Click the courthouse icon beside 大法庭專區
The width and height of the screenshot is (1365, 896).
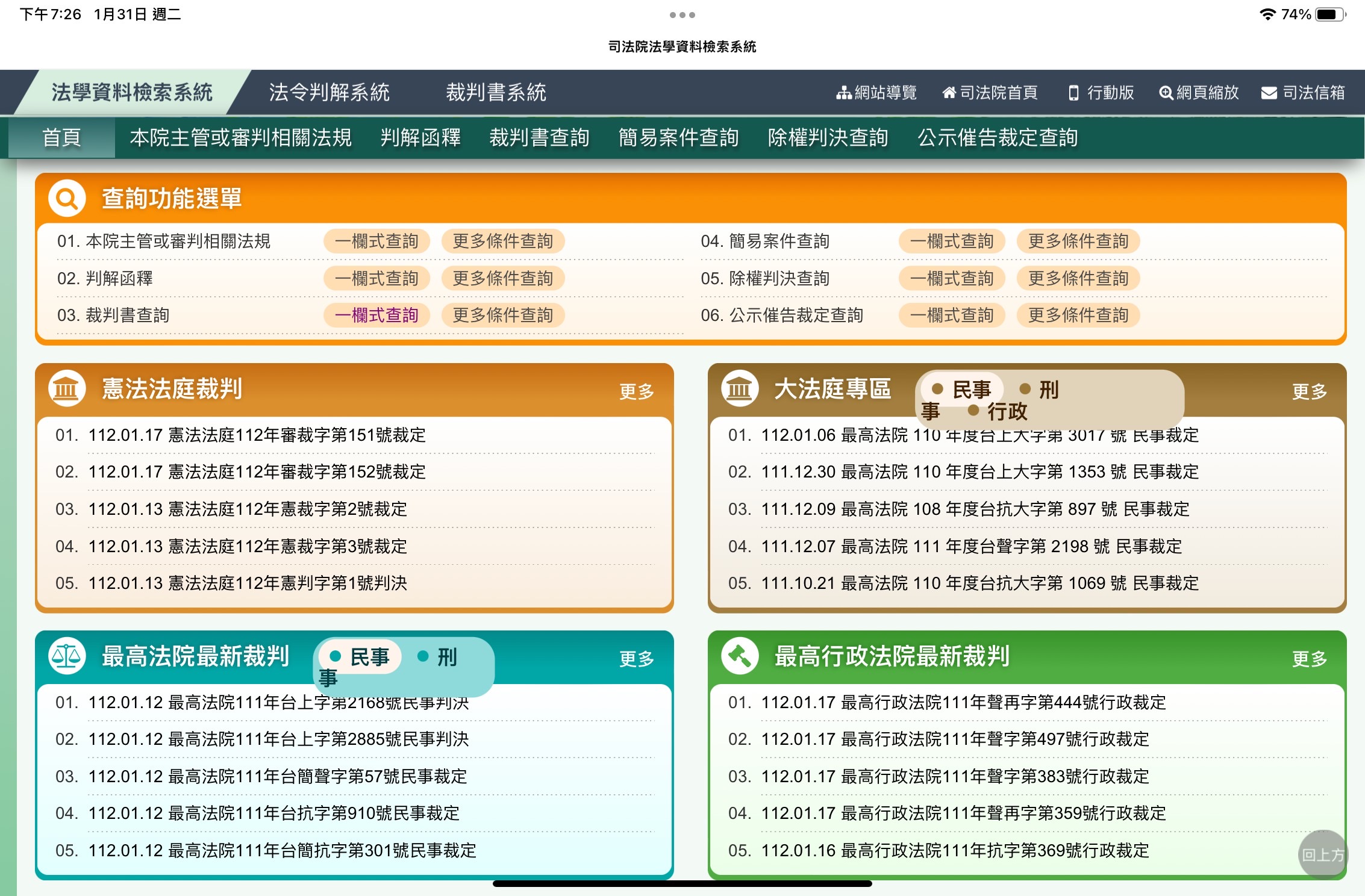[x=739, y=388]
